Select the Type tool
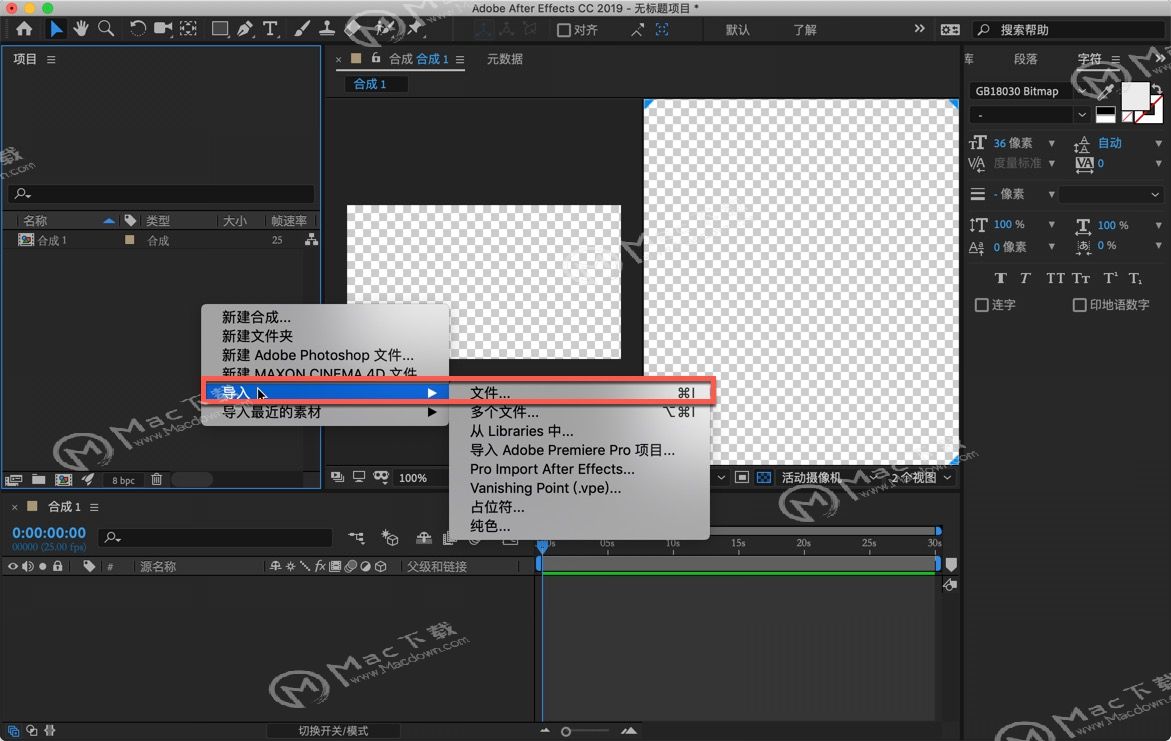This screenshot has width=1171, height=741. pos(270,29)
